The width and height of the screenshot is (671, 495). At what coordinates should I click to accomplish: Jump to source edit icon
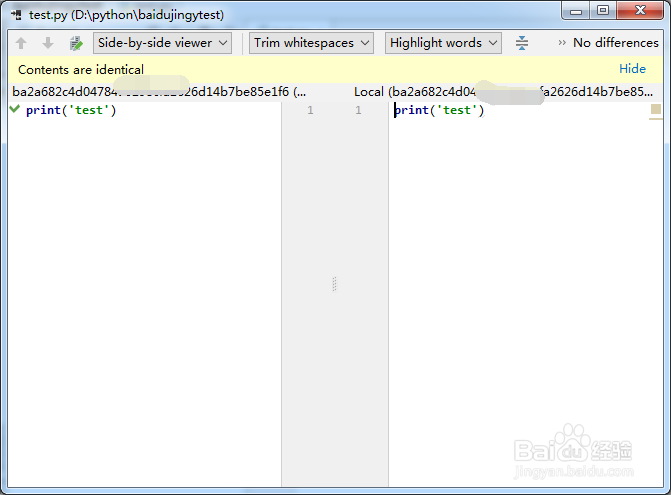point(76,43)
